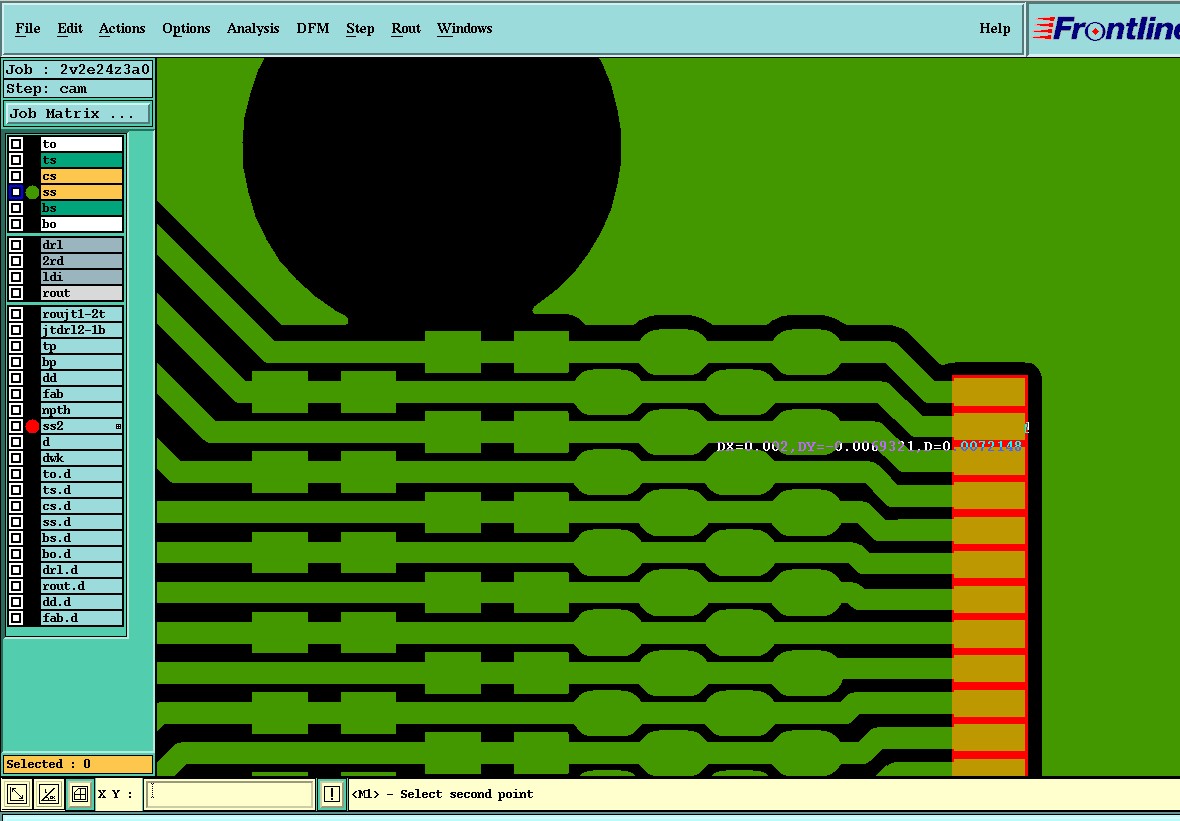Click the exclamation mark icon
This screenshot has height=821, width=1180.
click(331, 794)
